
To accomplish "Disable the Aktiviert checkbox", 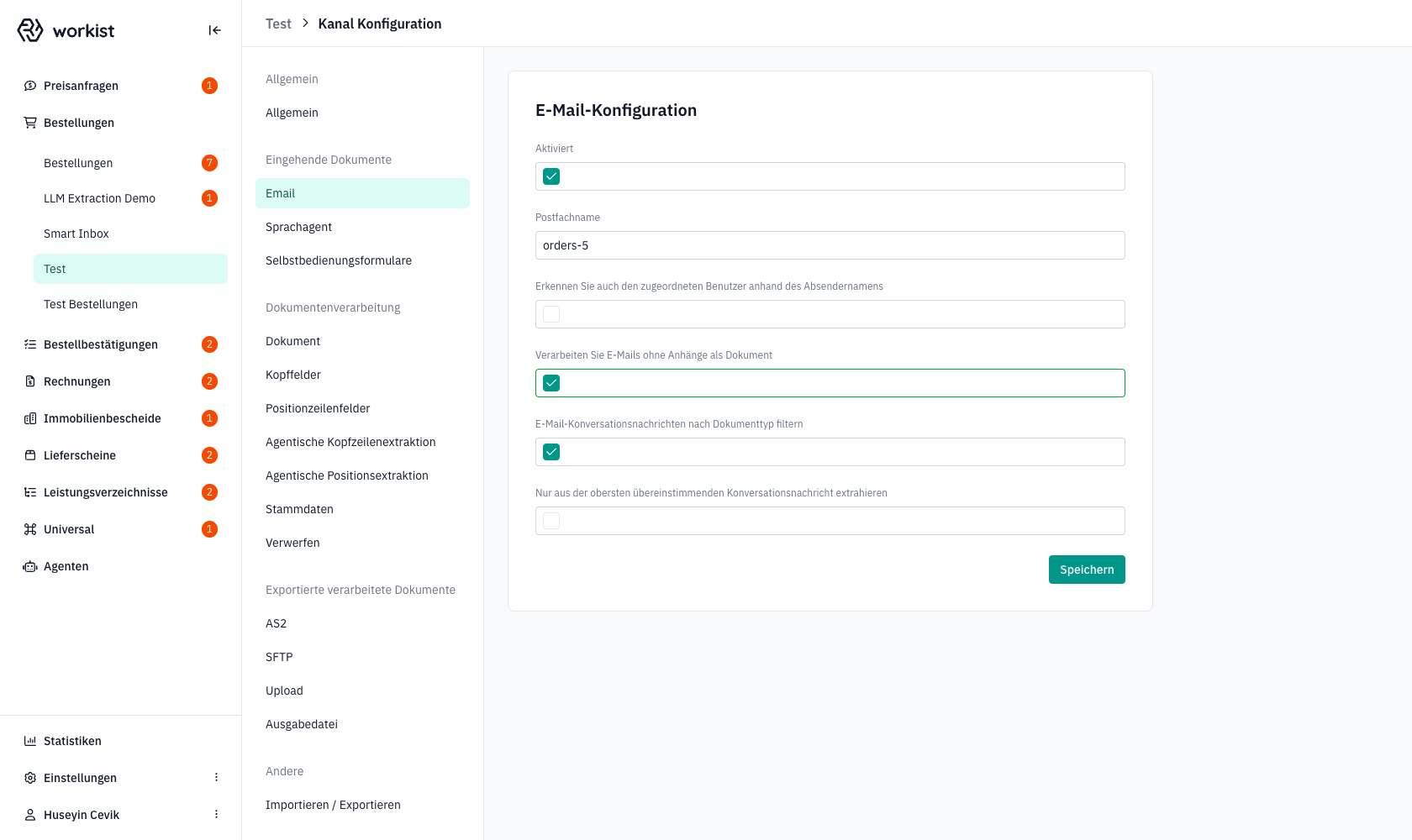I will pos(551,176).
